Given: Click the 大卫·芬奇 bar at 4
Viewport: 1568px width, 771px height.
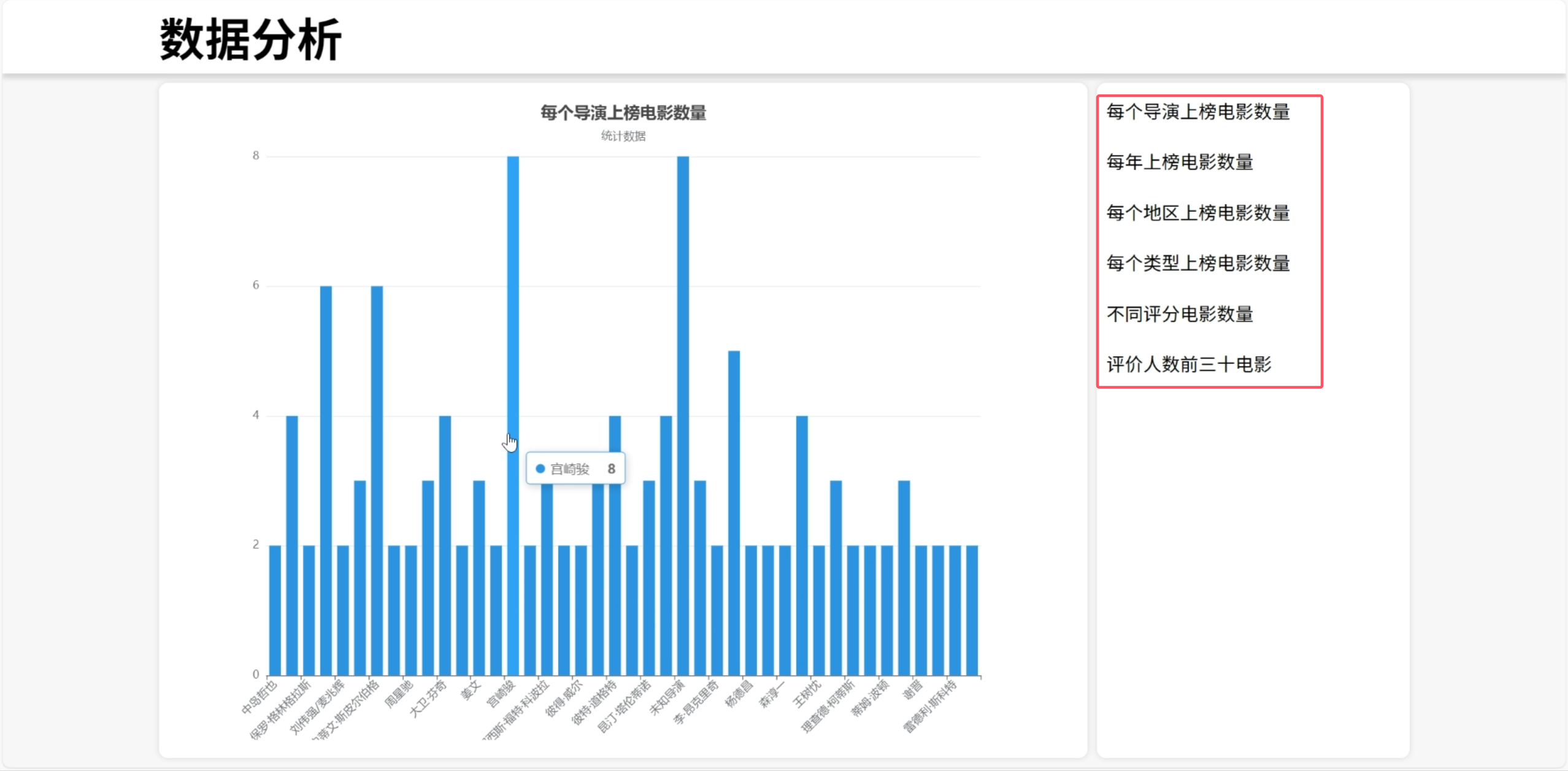Looking at the screenshot, I should [445, 545].
